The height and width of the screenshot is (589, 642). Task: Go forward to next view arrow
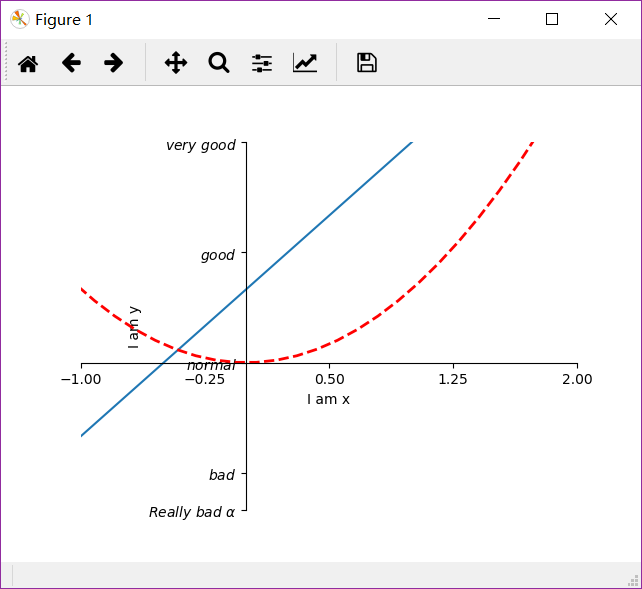point(113,63)
